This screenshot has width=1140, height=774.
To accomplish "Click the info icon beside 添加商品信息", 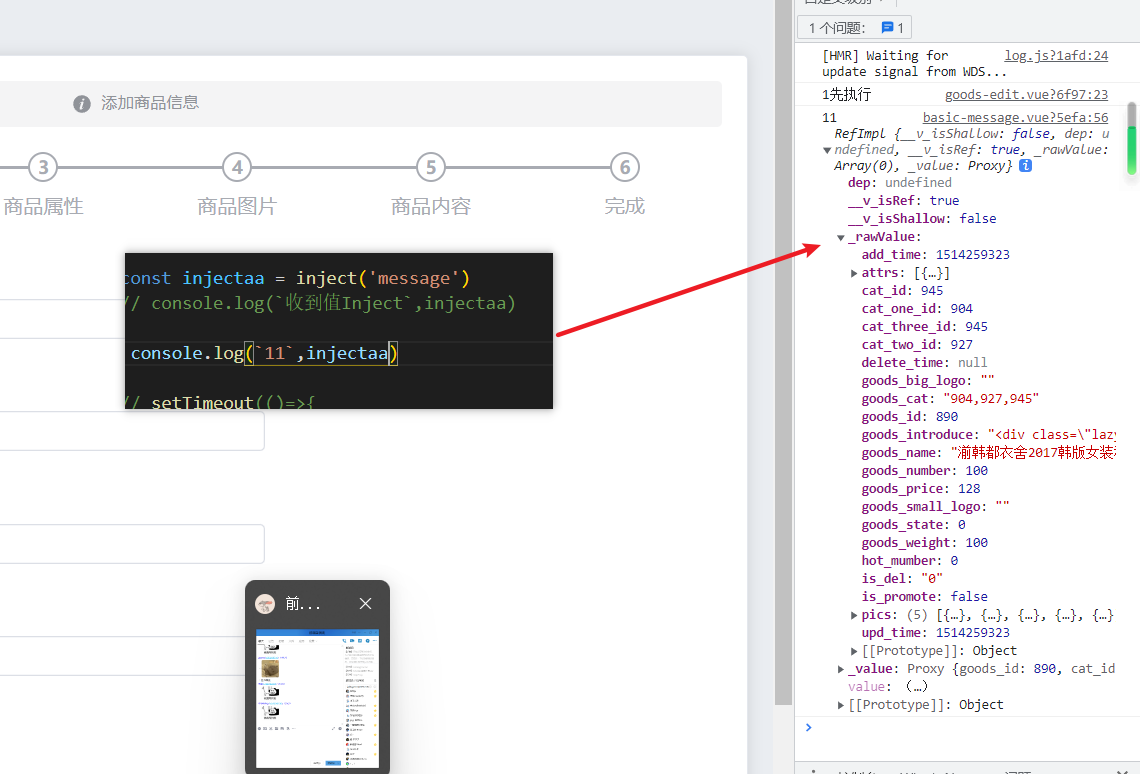I will click(82, 104).
